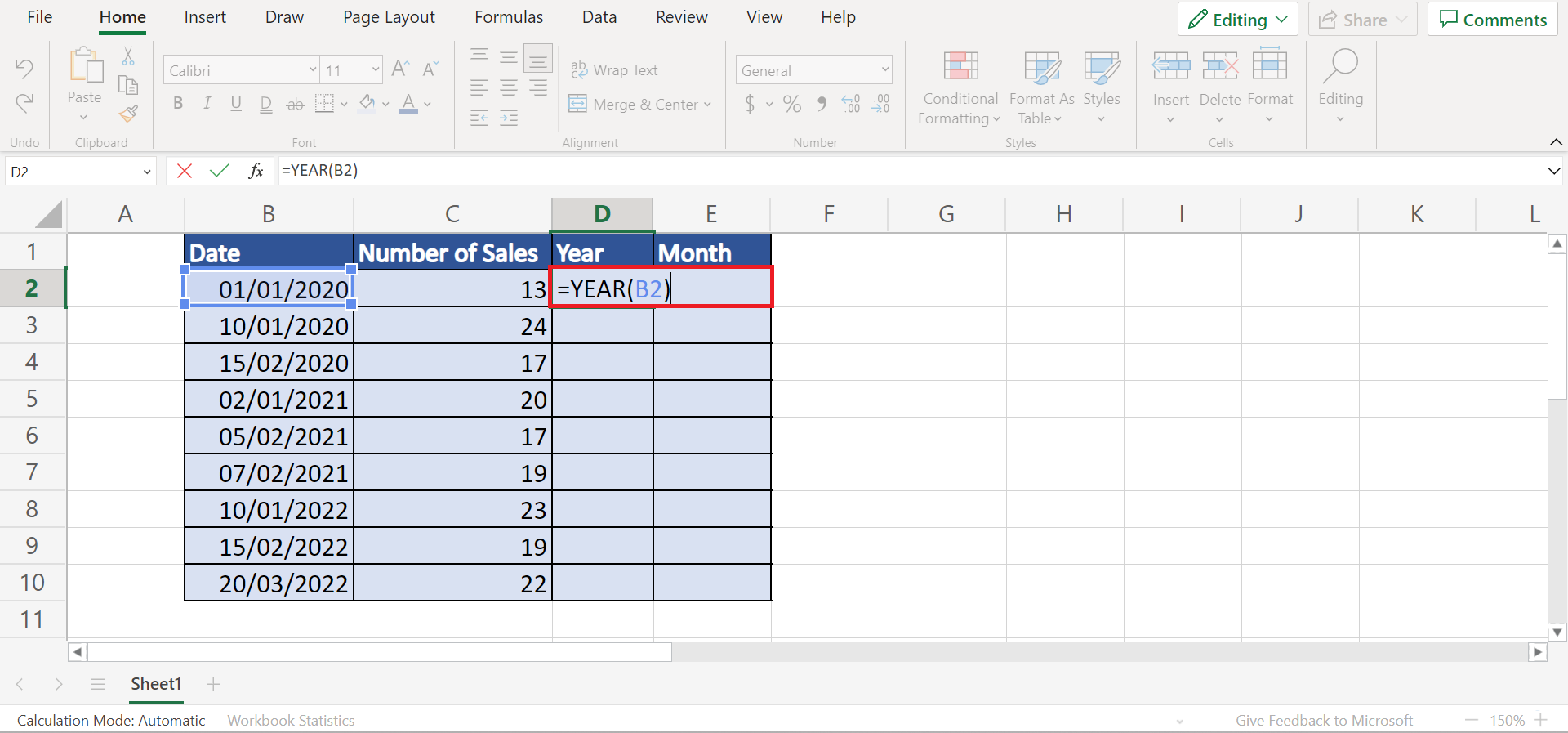The height and width of the screenshot is (733, 1568).
Task: Toggle underline formatting
Action: [236, 104]
